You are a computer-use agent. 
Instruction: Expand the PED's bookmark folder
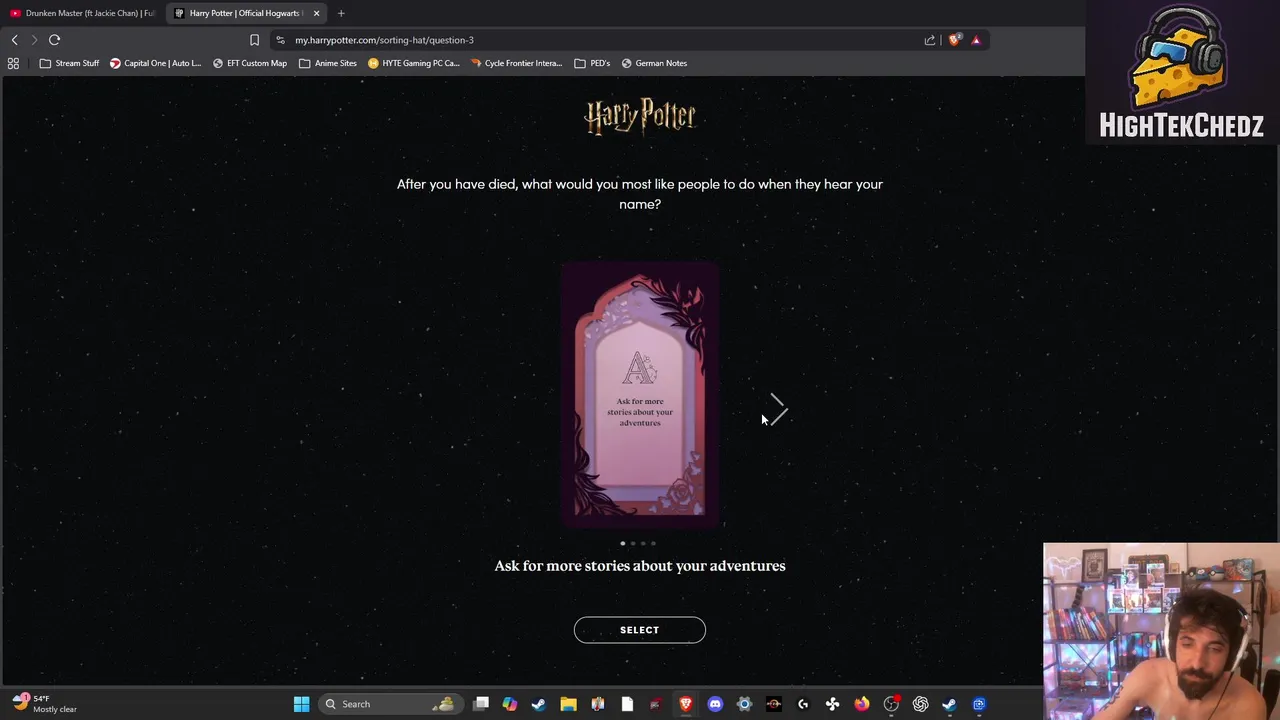point(593,63)
